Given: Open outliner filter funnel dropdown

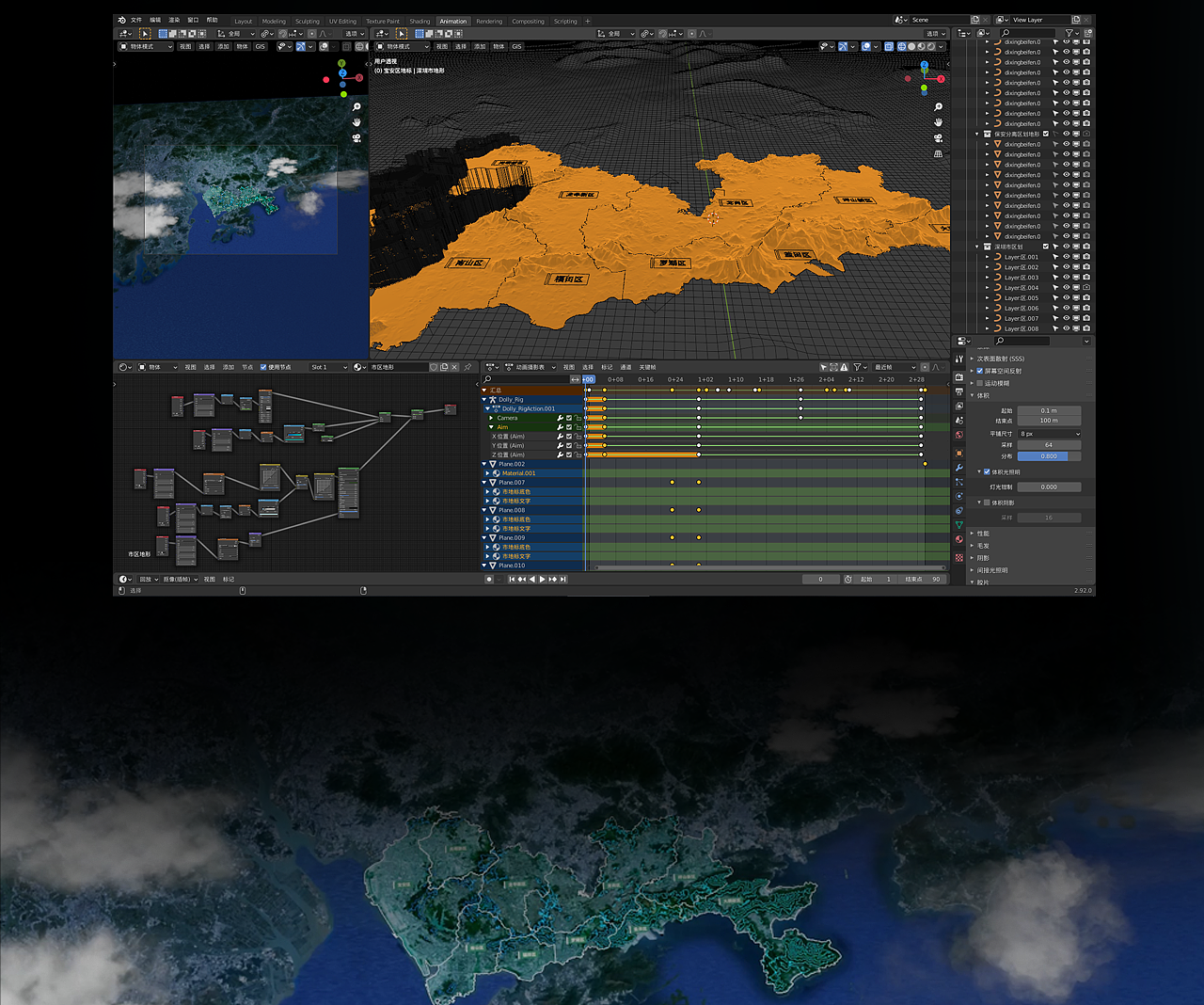Looking at the screenshot, I should [x=1071, y=33].
